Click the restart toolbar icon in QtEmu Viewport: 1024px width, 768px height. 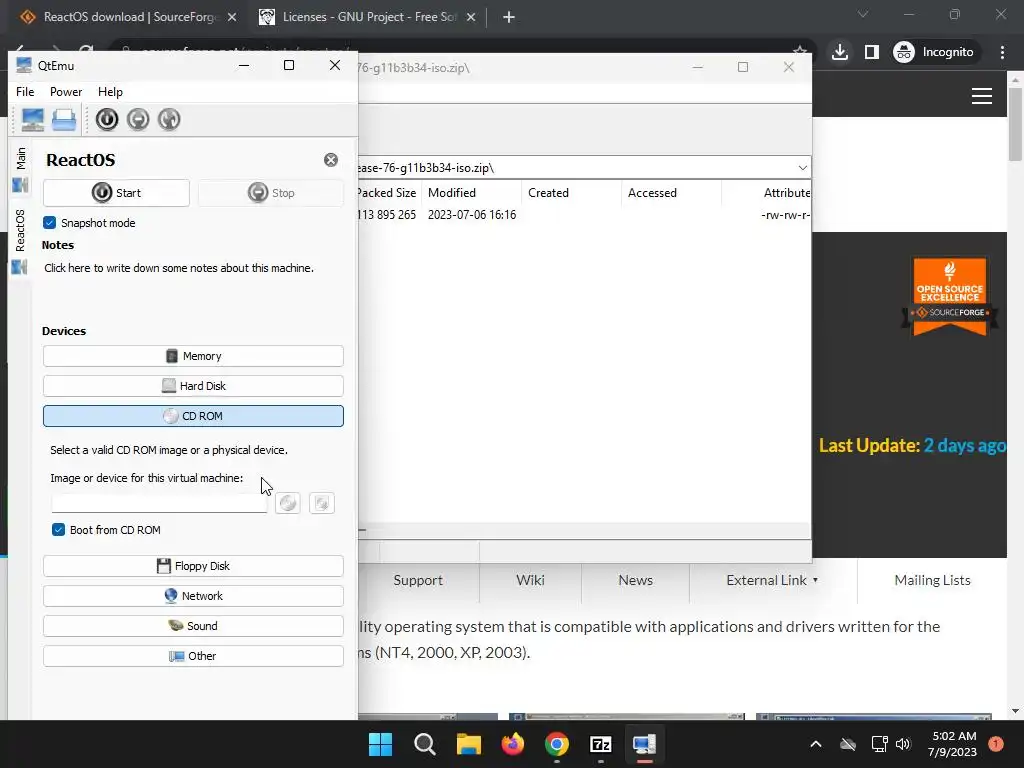coord(169,120)
